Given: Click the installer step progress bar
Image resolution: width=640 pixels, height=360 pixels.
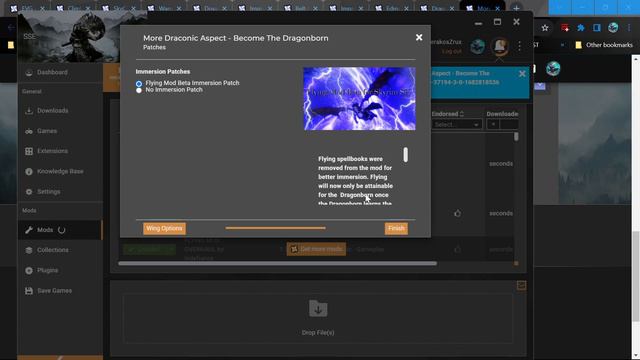Looking at the screenshot, I should [276, 228].
